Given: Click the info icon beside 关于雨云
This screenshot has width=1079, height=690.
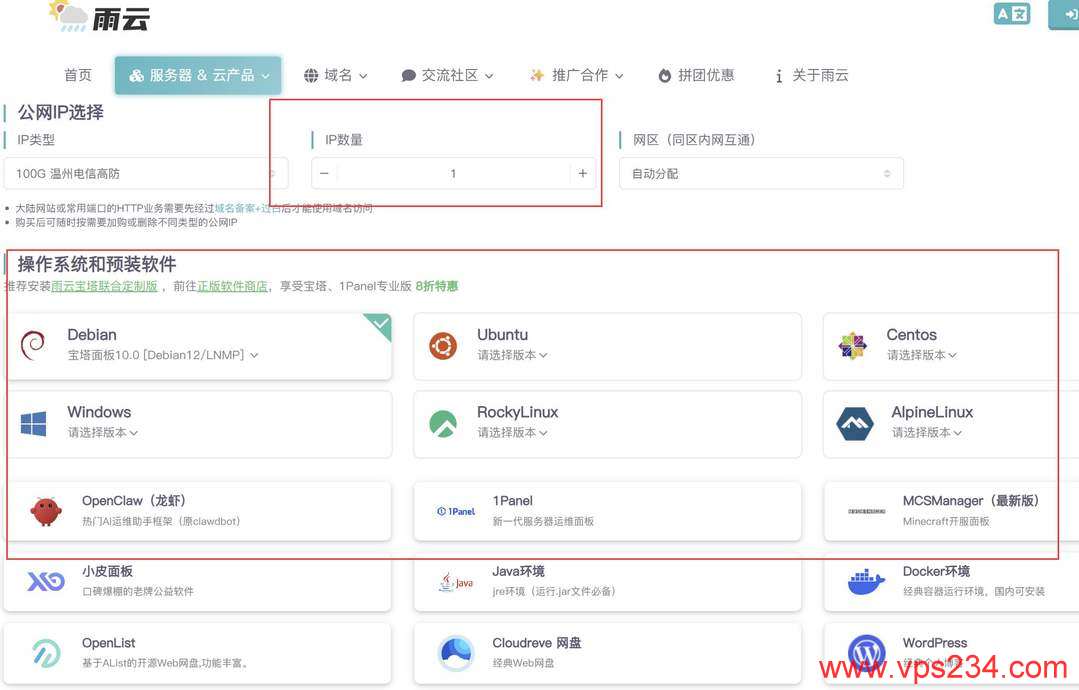Looking at the screenshot, I should pos(778,76).
